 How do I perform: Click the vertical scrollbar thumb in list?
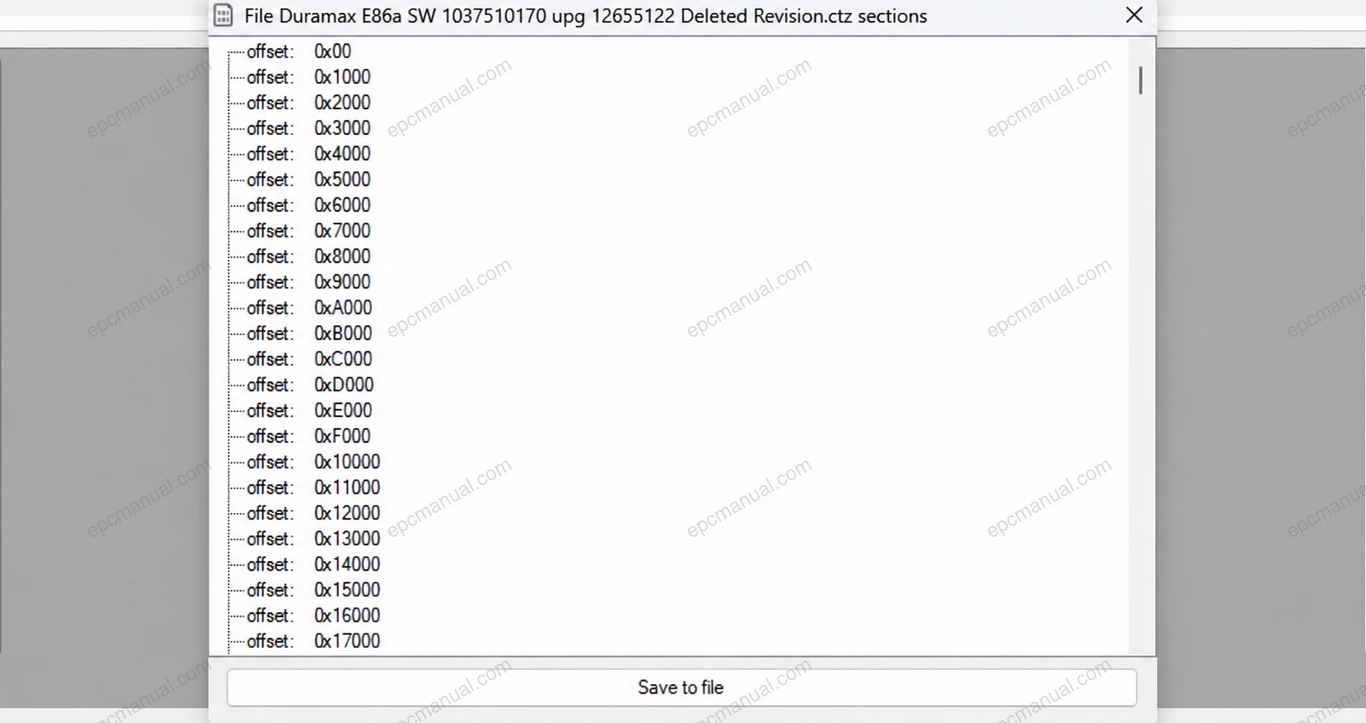pyautogui.click(x=1140, y=80)
